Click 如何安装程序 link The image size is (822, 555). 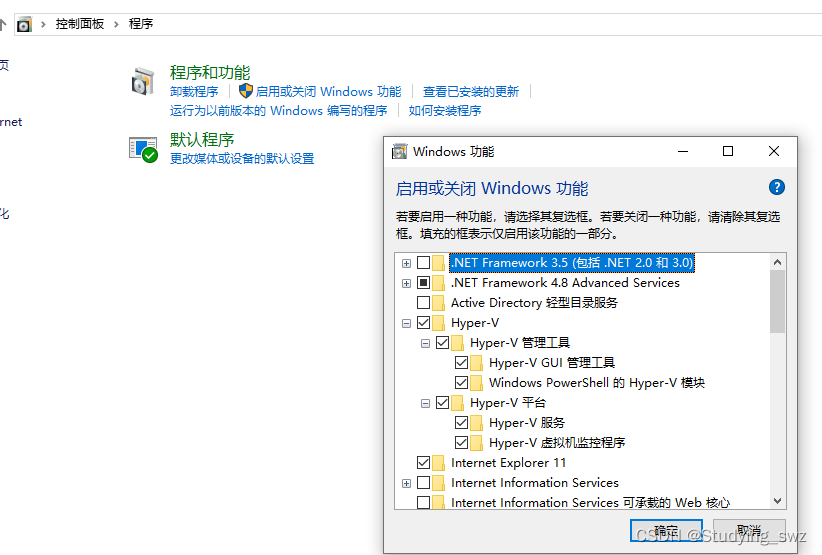[445, 111]
